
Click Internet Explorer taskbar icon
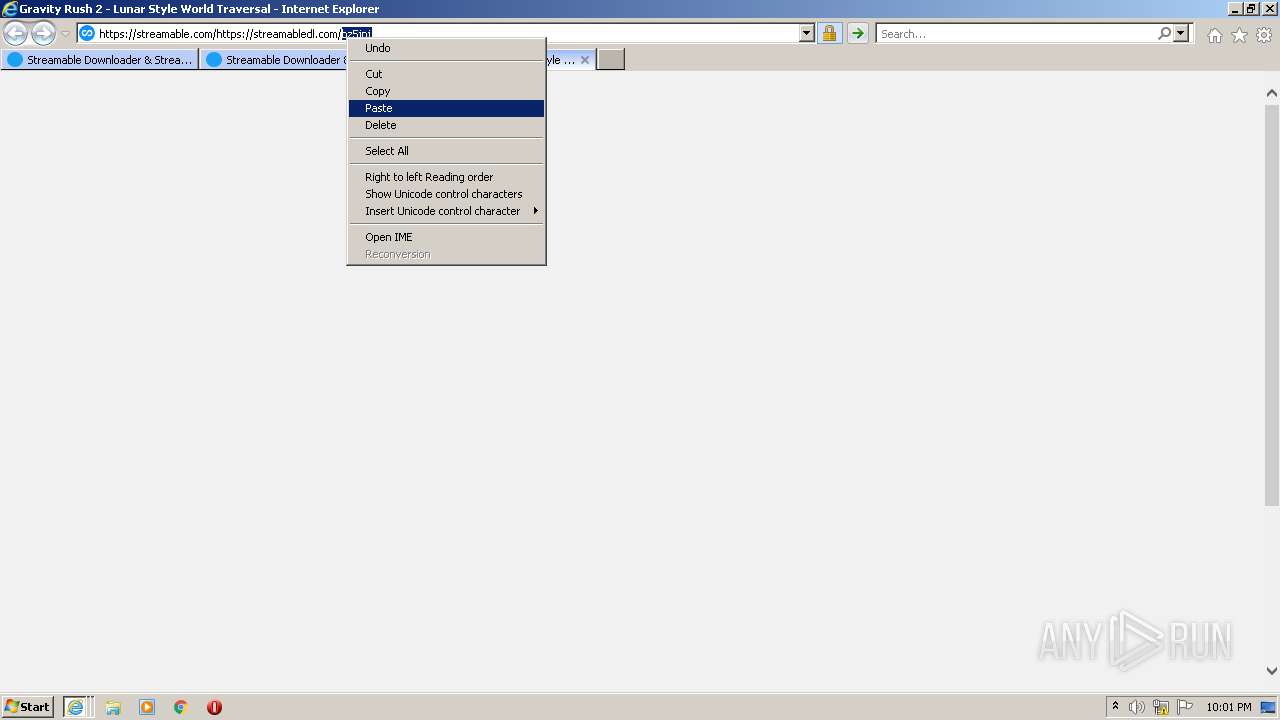click(x=76, y=707)
